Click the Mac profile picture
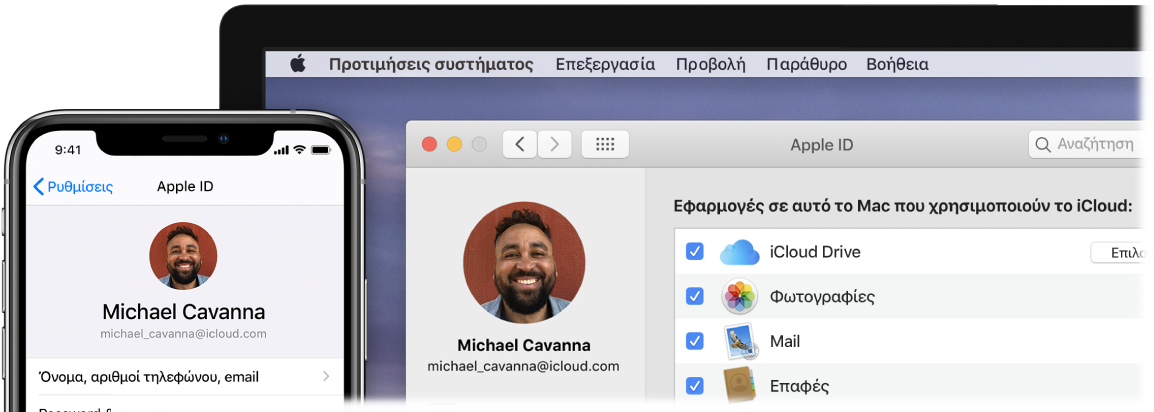 point(524,264)
